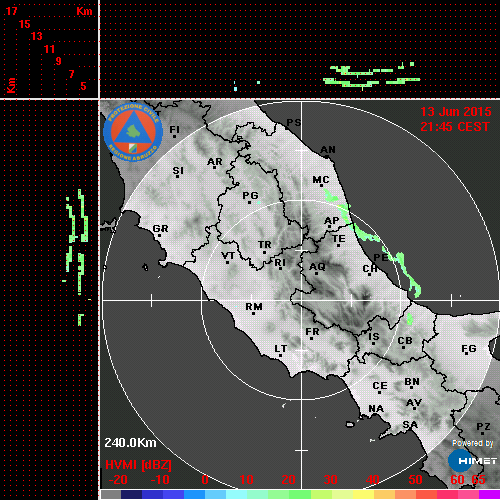500x500 pixels.
Task: Click the 13 height axis label
Action: (x=37, y=36)
